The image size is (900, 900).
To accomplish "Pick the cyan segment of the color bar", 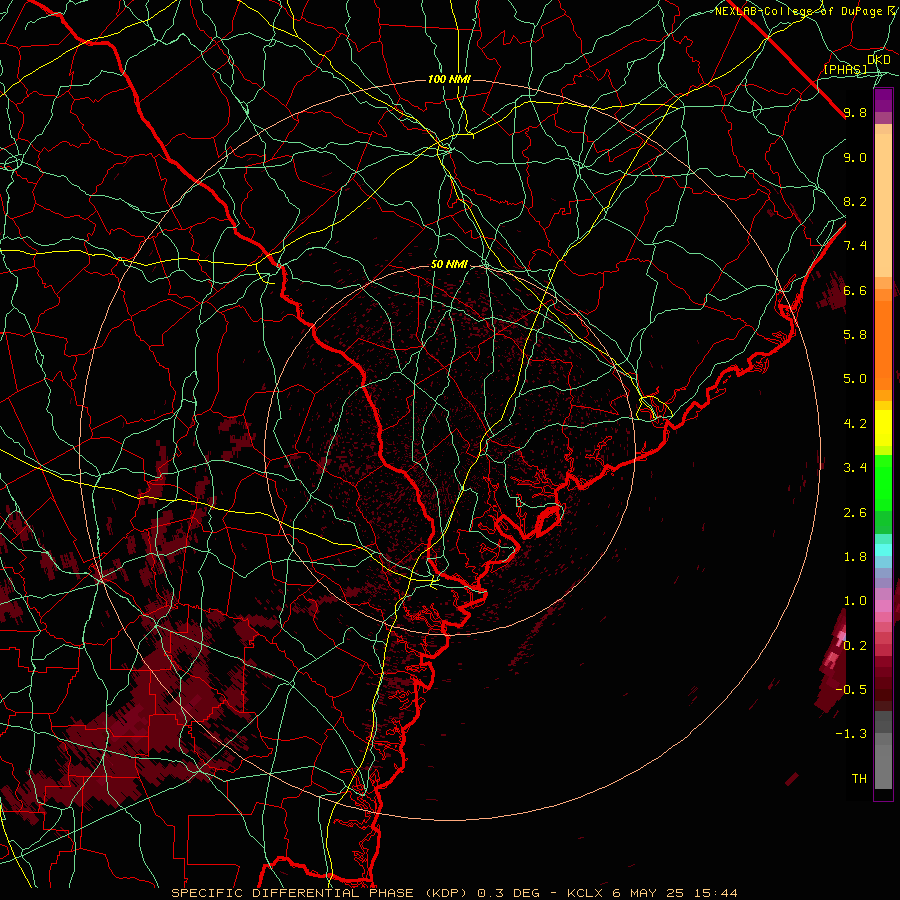I will click(x=883, y=549).
